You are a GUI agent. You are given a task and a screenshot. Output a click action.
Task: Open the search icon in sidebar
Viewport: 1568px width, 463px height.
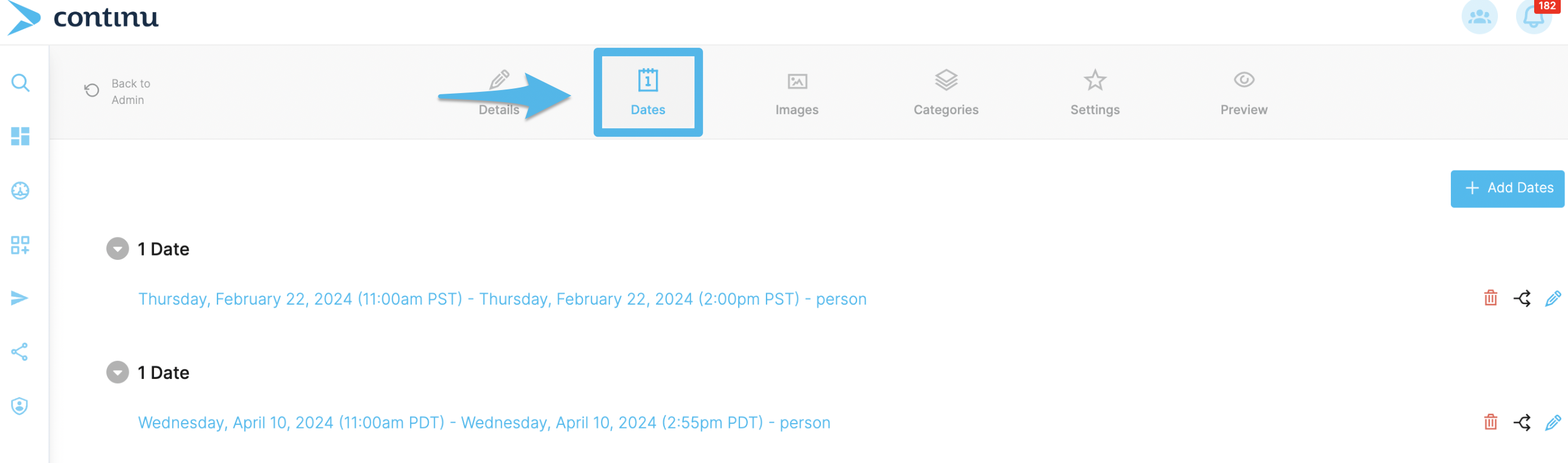click(20, 82)
